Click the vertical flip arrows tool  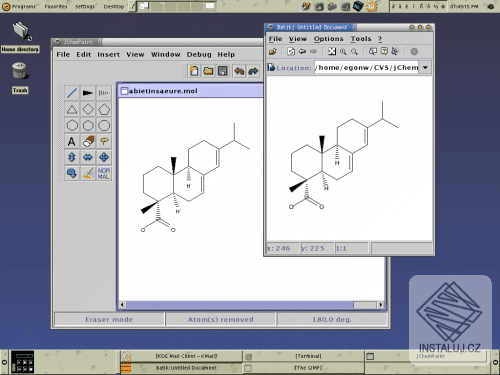(72, 157)
